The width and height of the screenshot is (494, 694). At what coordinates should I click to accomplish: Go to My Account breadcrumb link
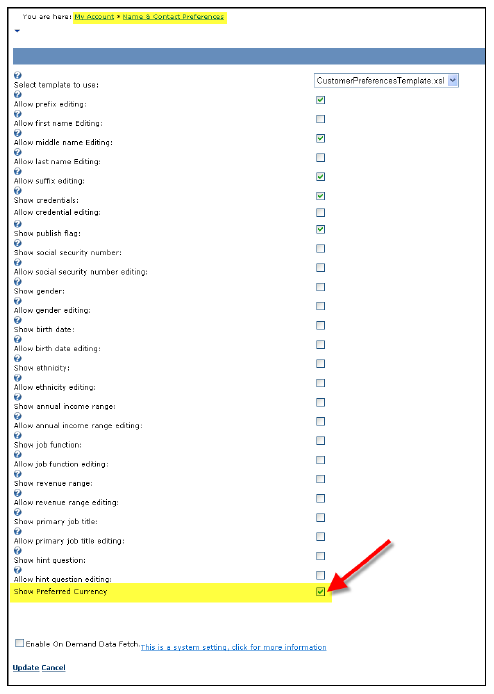point(94,17)
